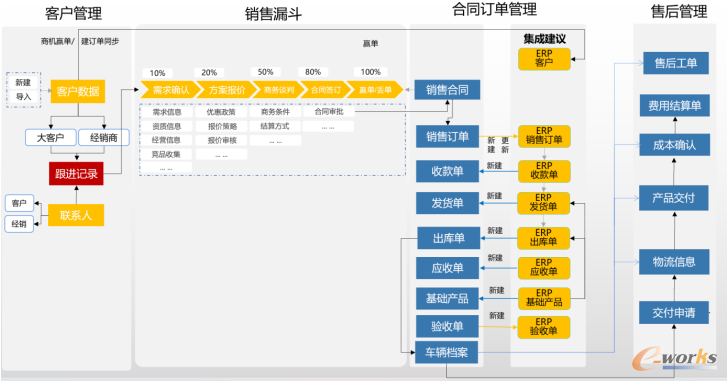The width and height of the screenshot is (727, 381).
Task: Click the ERP应收单 yellow box
Action: (544, 267)
